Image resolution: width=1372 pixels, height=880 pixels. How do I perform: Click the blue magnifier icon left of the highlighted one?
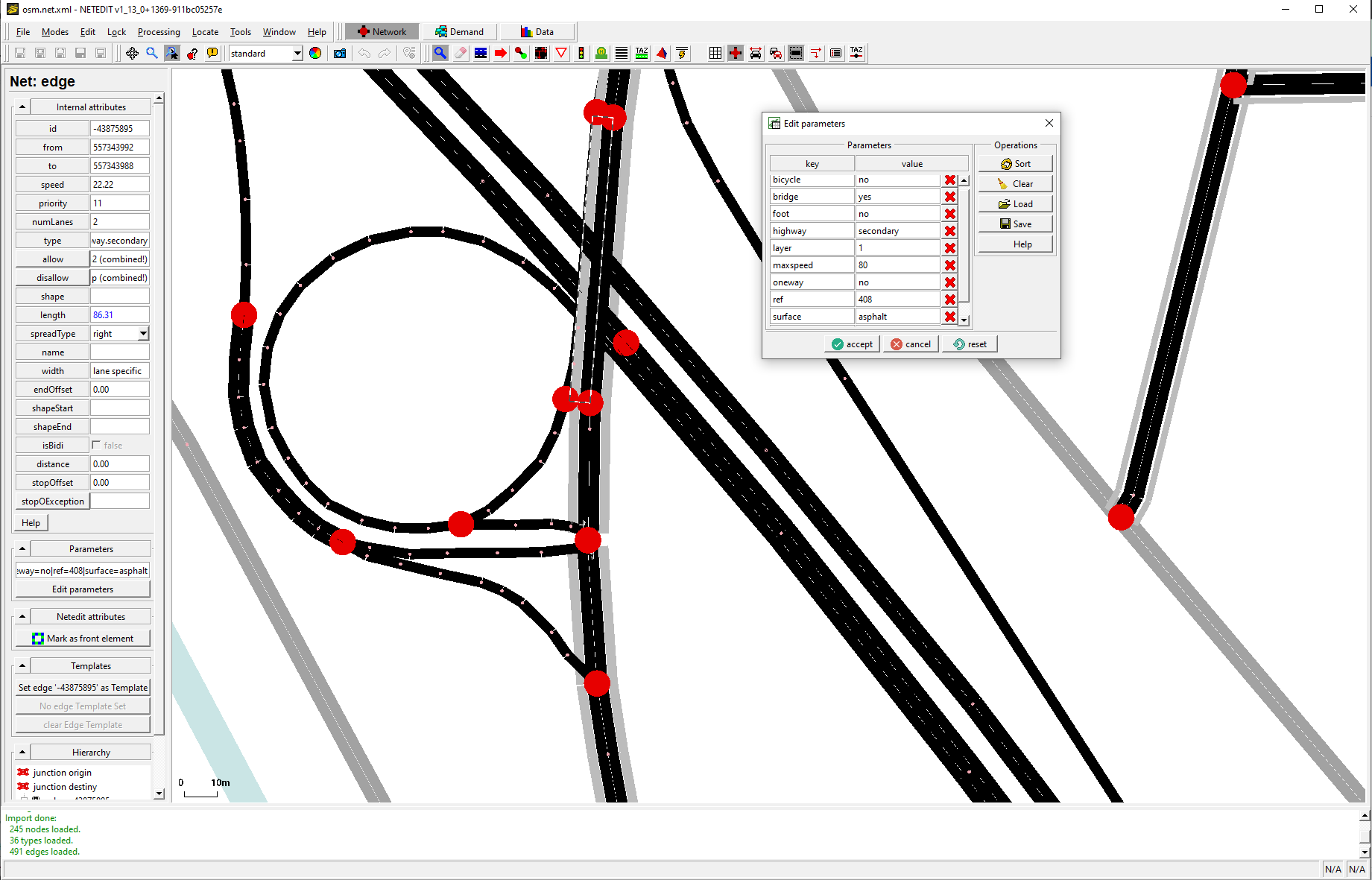tap(152, 53)
